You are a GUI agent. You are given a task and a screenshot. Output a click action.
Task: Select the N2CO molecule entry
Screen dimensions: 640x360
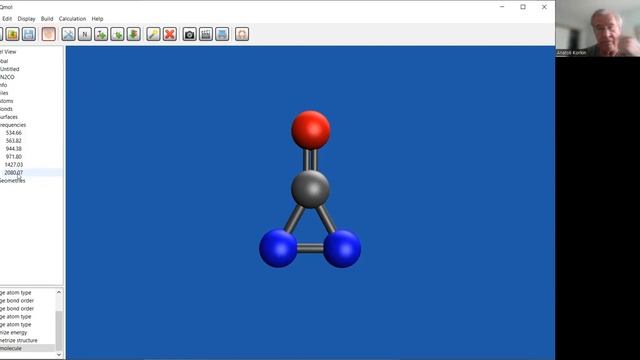(x=7, y=77)
